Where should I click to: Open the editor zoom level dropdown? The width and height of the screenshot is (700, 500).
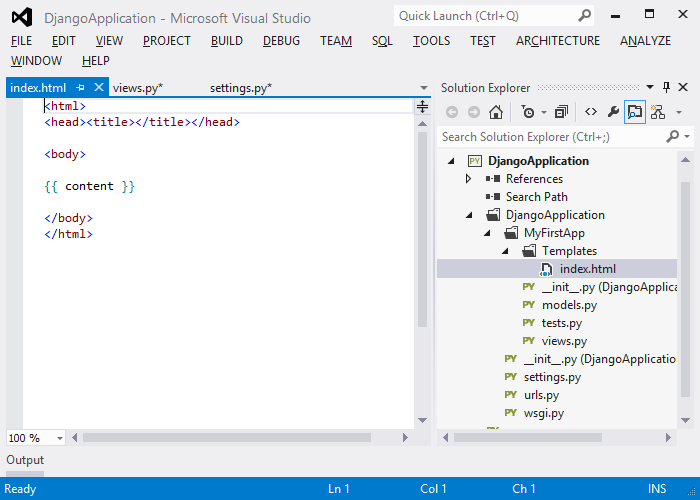(x=59, y=438)
